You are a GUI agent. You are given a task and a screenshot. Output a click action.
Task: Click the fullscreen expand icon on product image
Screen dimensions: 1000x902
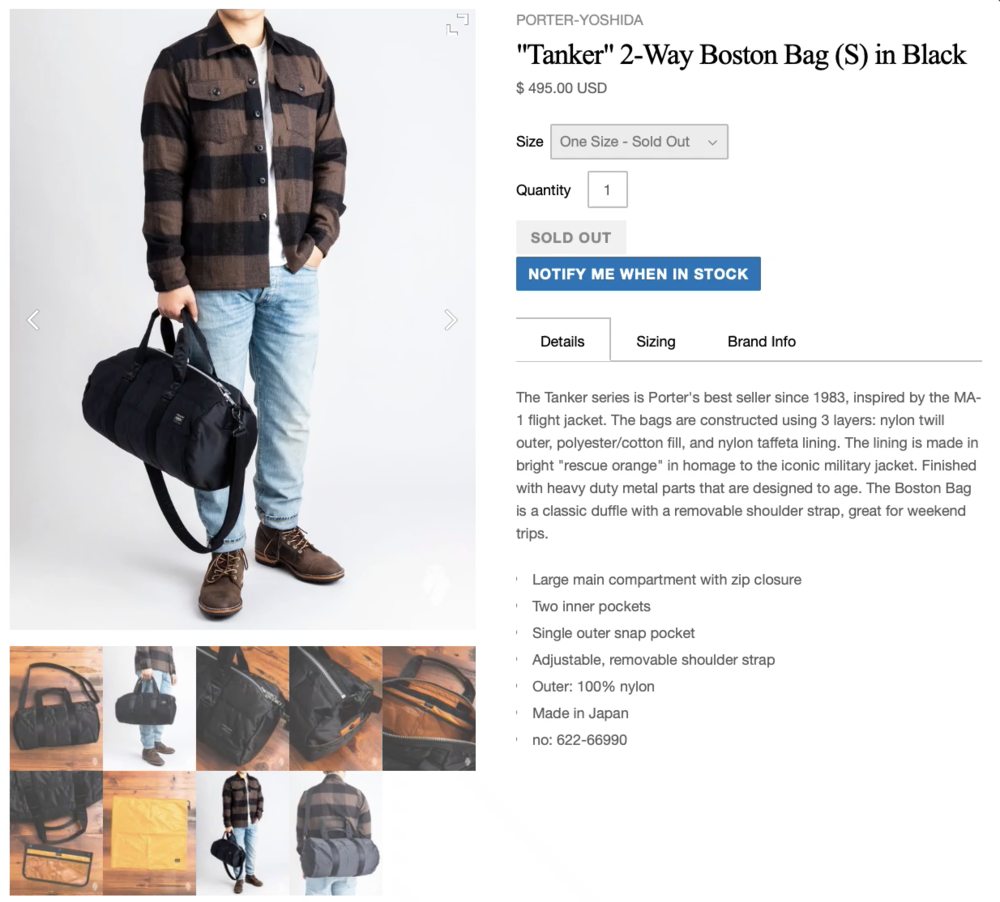[x=457, y=24]
